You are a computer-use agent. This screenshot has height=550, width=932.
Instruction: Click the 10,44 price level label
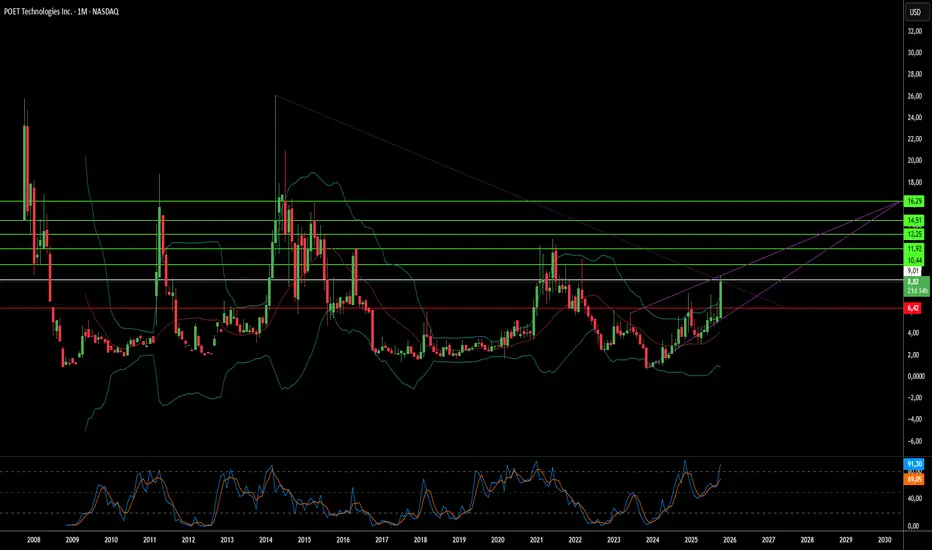click(x=914, y=260)
